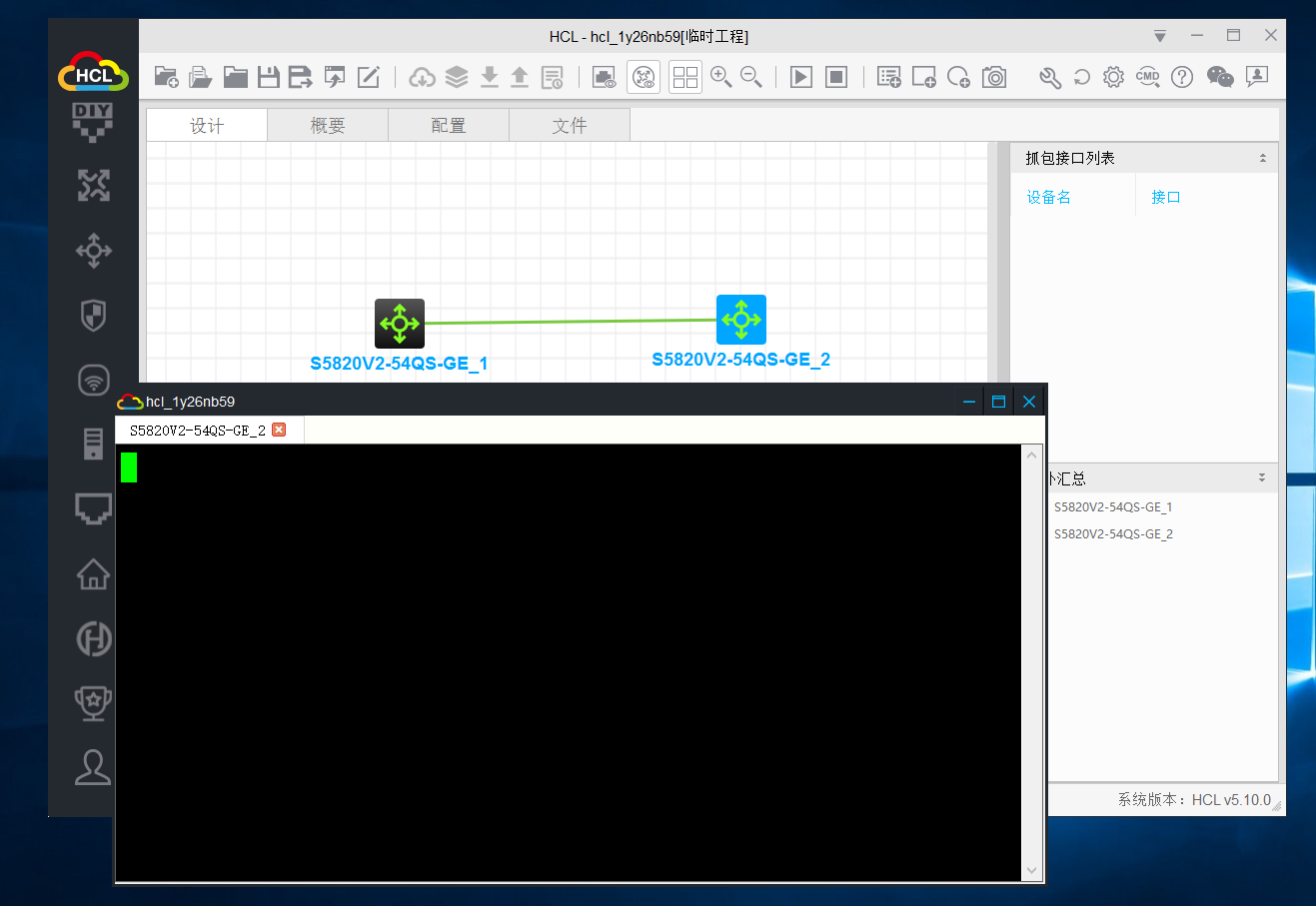Zoom out with the magnifier minus icon
Viewport: 1316px width, 906px height.
[751, 77]
